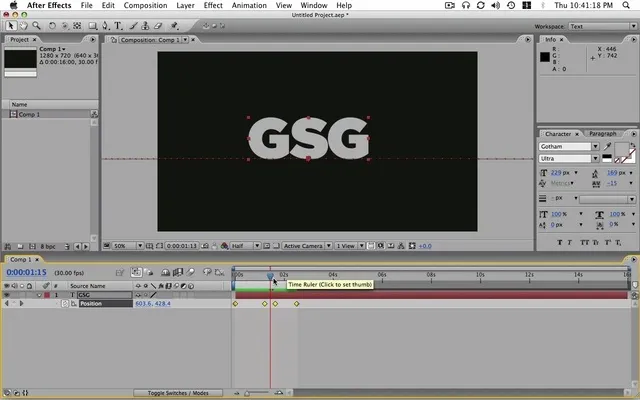This screenshot has height=400, width=640.
Task: Switch to the Paragraph tab
Action: click(x=602, y=133)
